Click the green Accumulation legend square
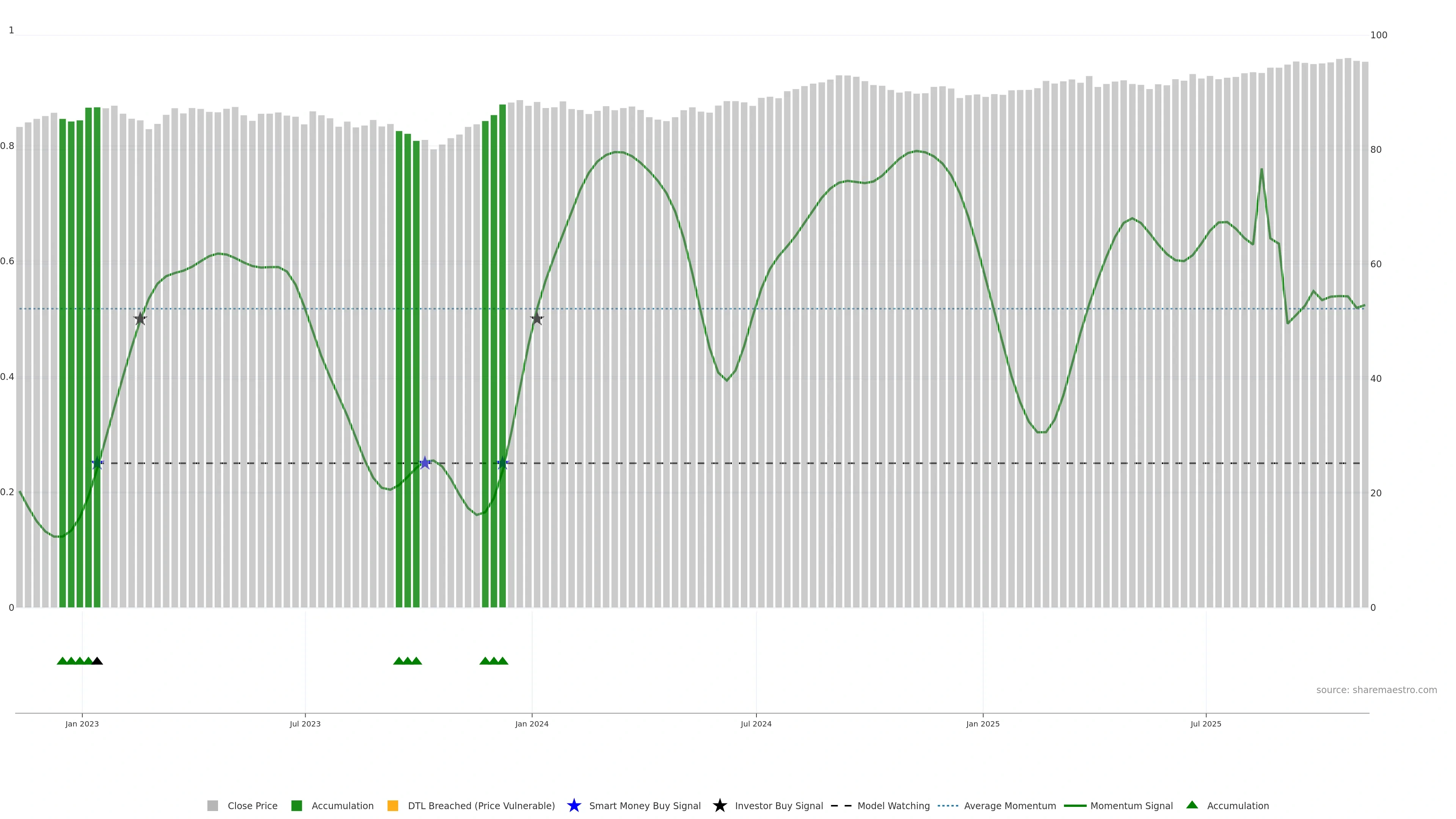The height and width of the screenshot is (819, 1456). pos(296,805)
